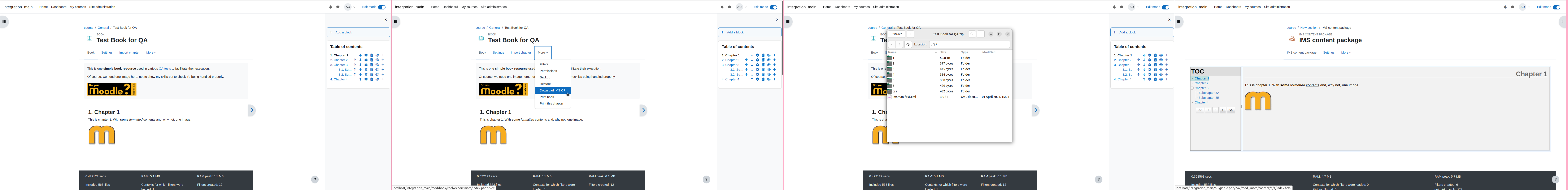Open hamburger menu in the archive manager window
This screenshot has width=1568, height=190.
click(x=981, y=34)
